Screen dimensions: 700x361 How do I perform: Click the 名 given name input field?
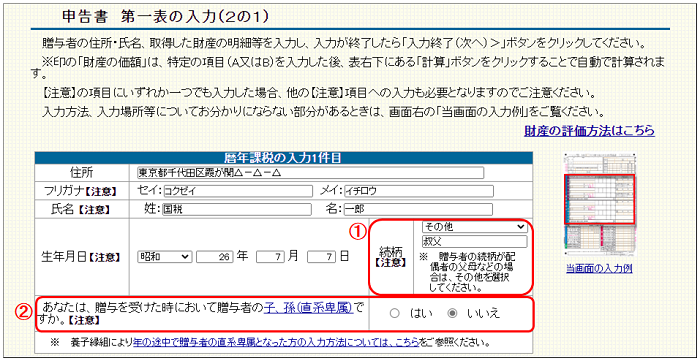point(418,209)
